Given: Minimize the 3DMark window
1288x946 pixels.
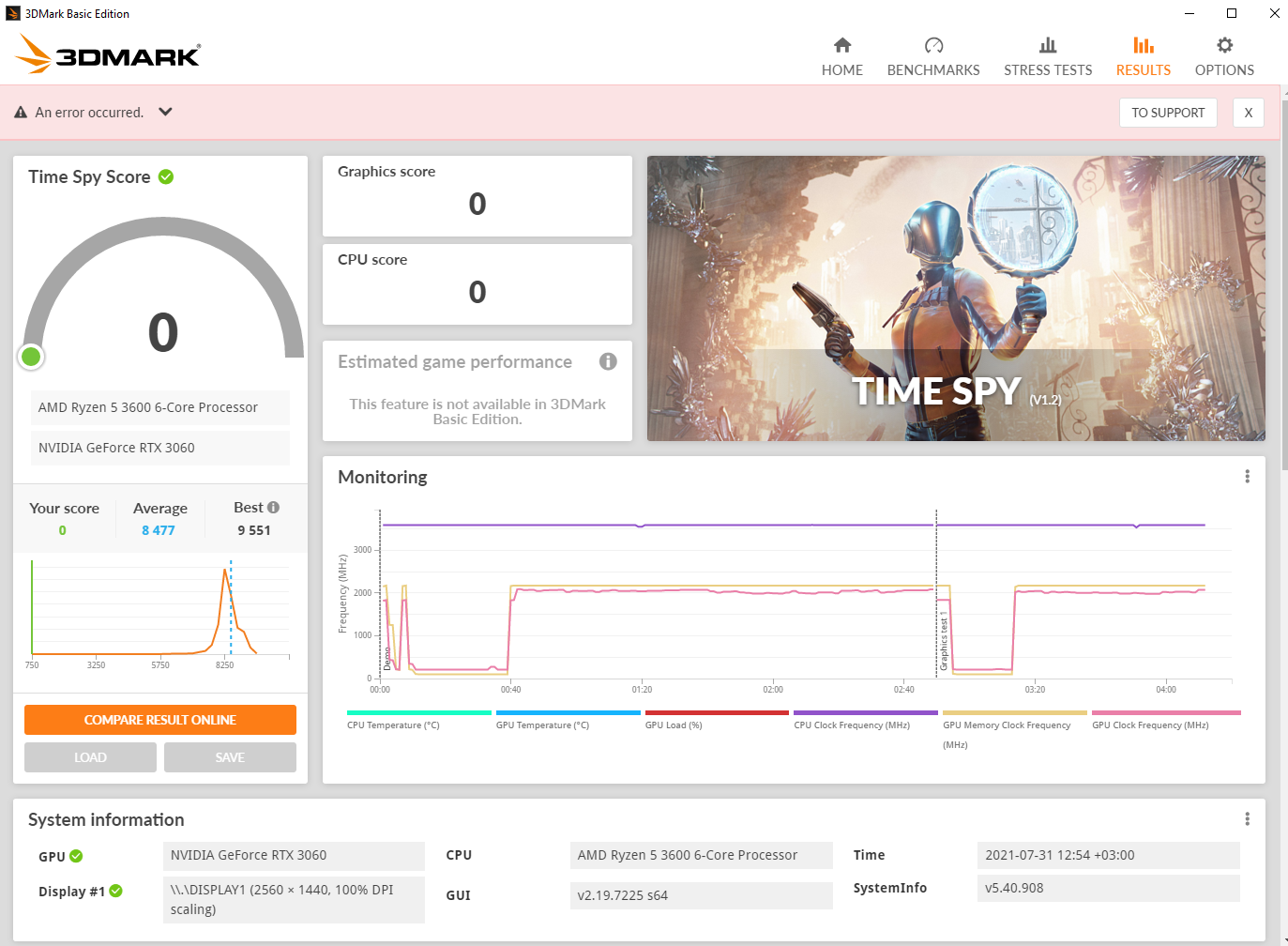Looking at the screenshot, I should (x=1190, y=13).
